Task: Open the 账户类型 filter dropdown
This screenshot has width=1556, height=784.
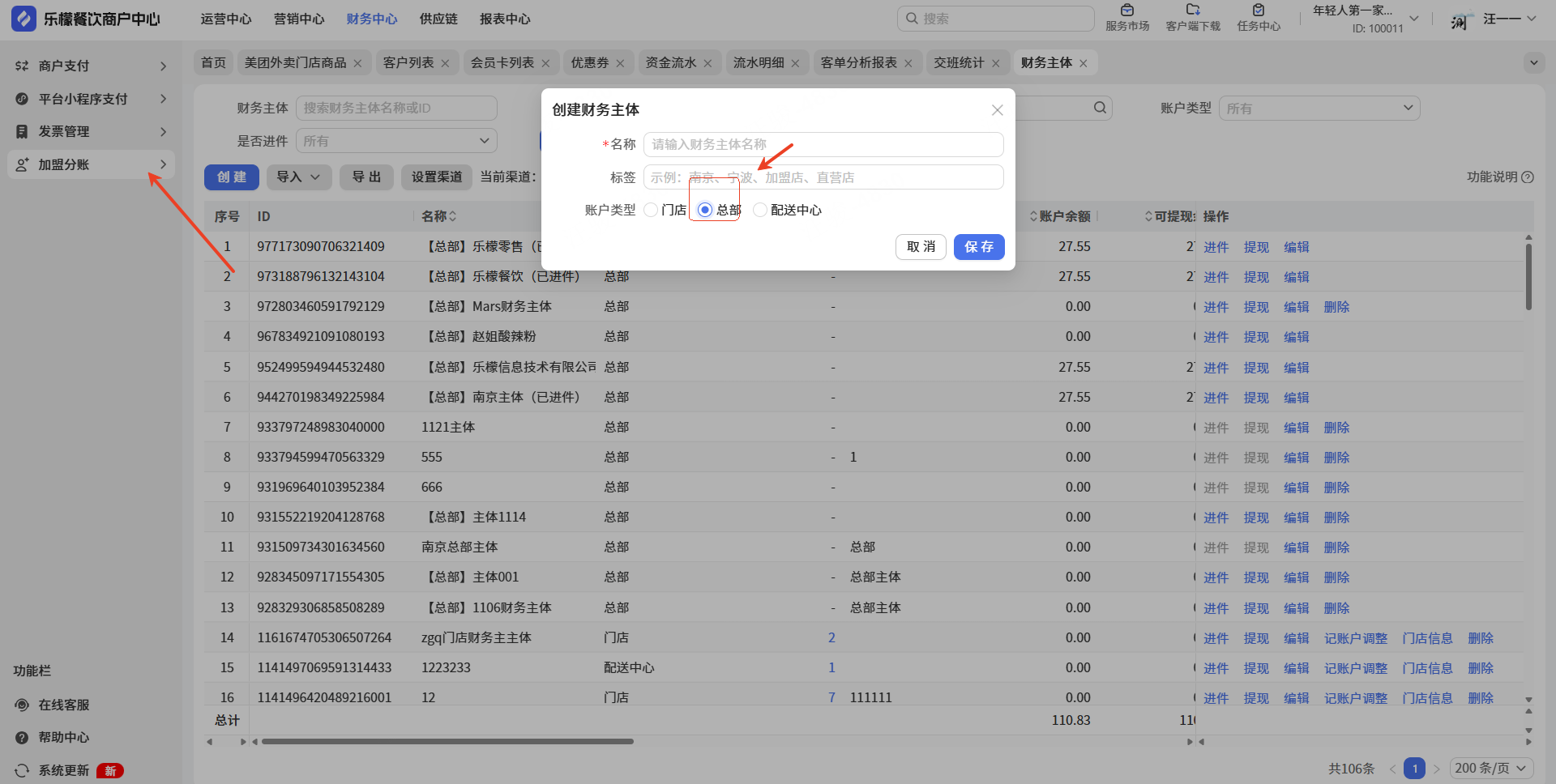Action: [1319, 109]
